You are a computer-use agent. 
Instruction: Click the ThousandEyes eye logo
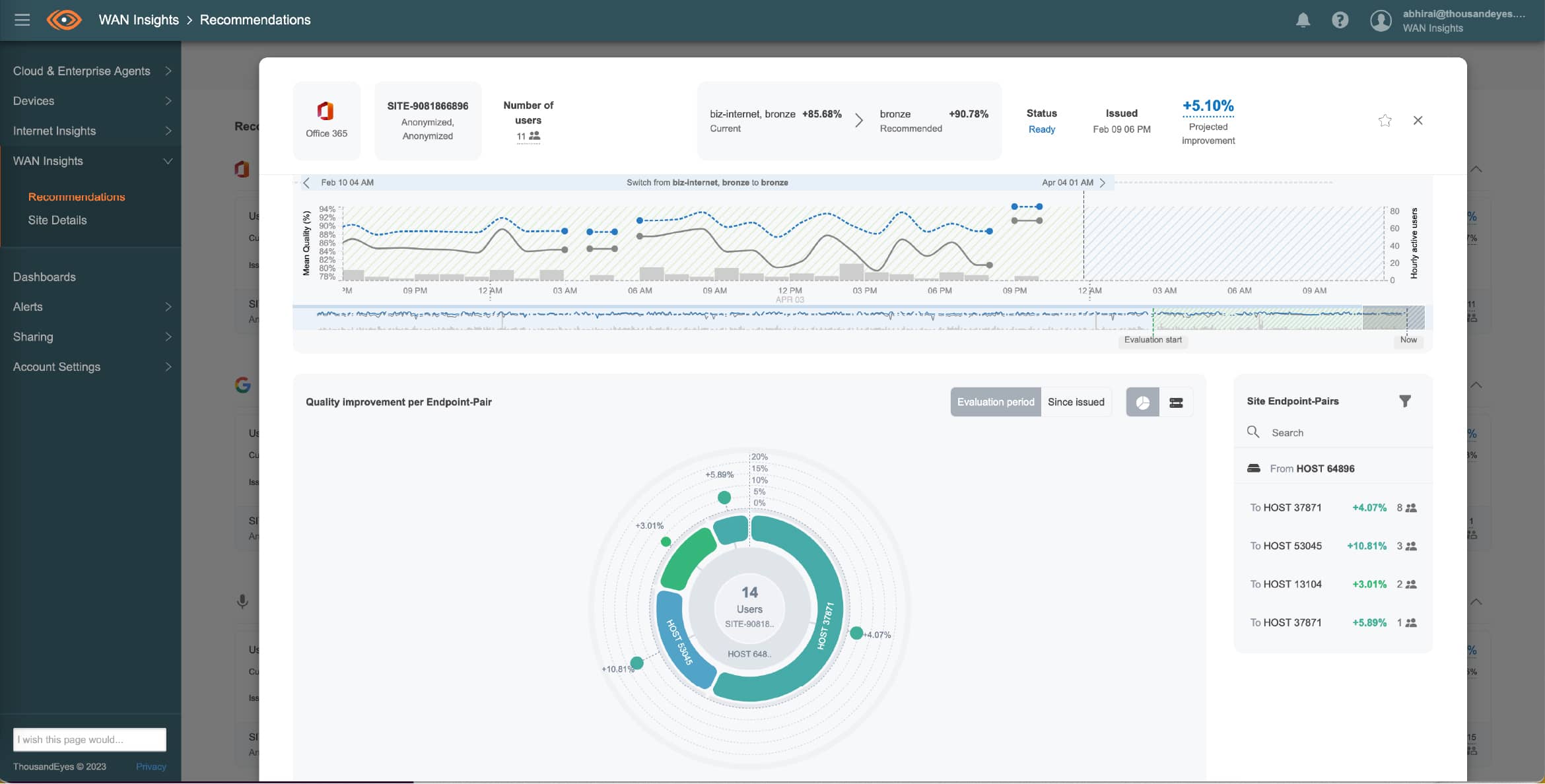click(64, 20)
